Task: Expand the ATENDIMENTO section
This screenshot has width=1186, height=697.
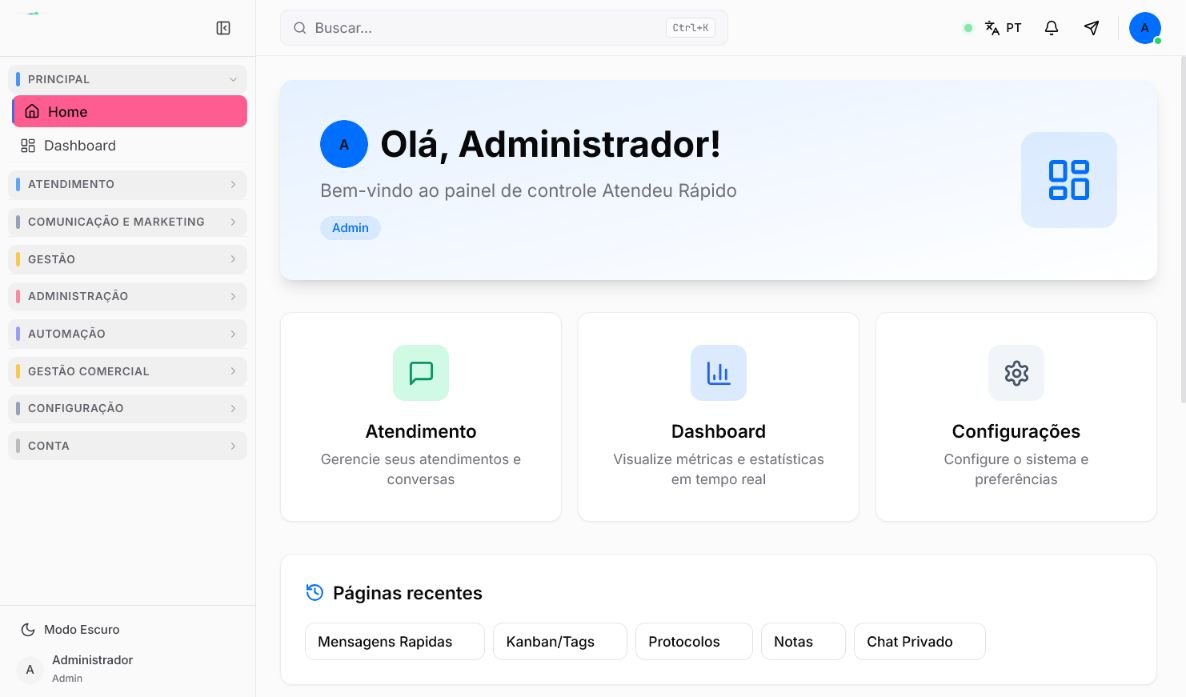Action: coord(128,184)
